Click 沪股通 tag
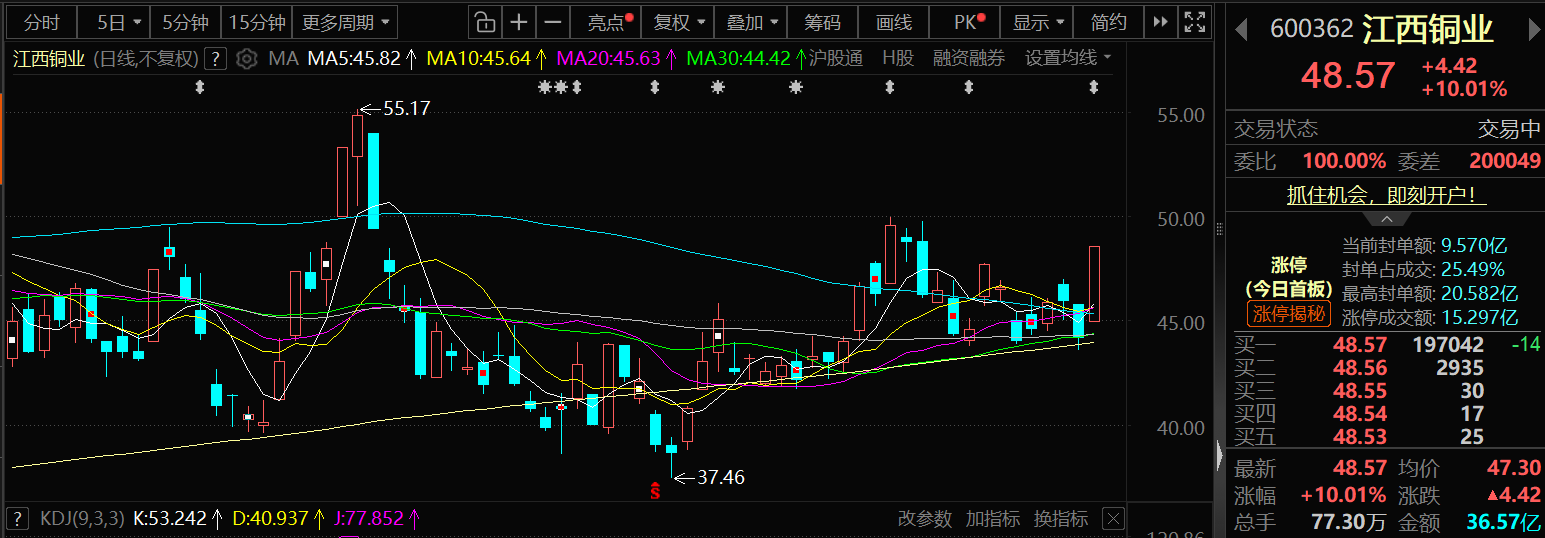Screen dimensions: 1545x538 coord(836,59)
